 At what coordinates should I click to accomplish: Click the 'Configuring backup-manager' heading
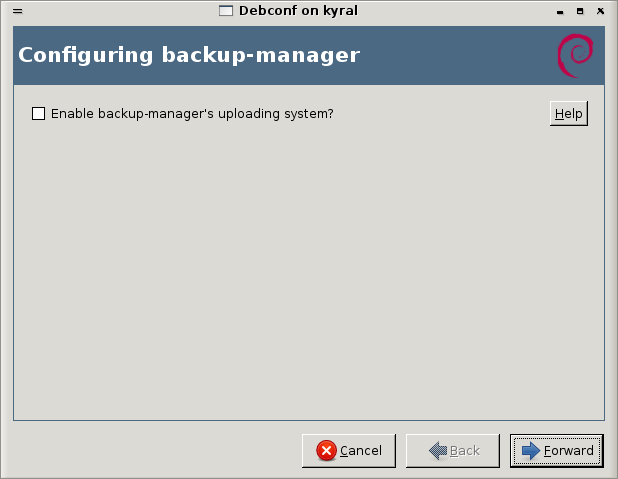[x=189, y=55]
